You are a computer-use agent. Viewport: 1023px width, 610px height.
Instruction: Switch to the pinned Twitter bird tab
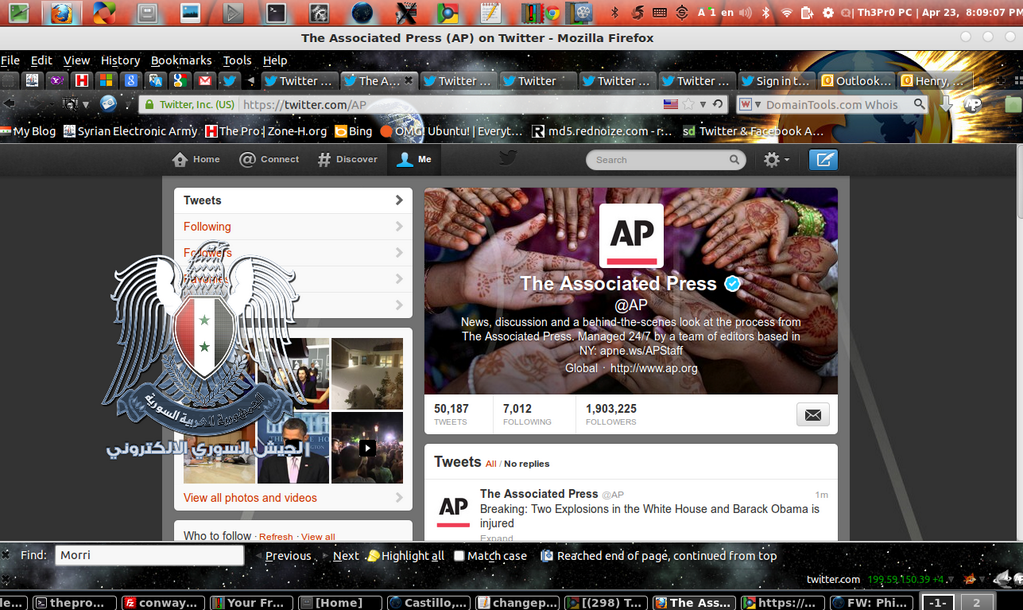(229, 81)
